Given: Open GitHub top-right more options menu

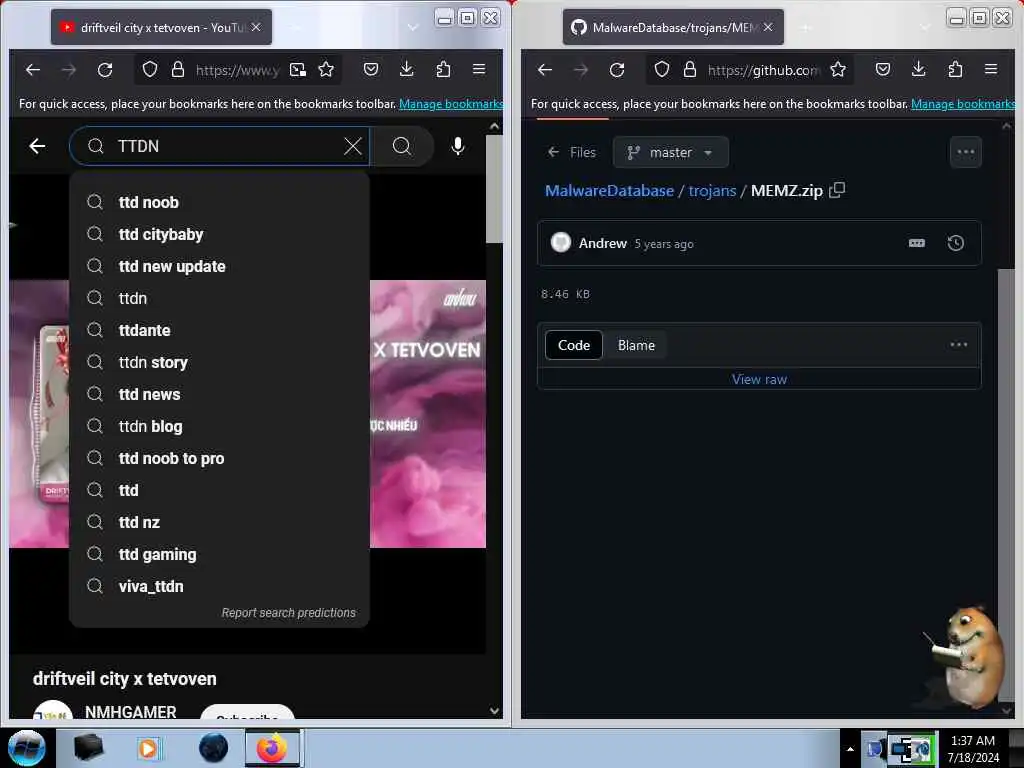Looking at the screenshot, I should [965, 152].
